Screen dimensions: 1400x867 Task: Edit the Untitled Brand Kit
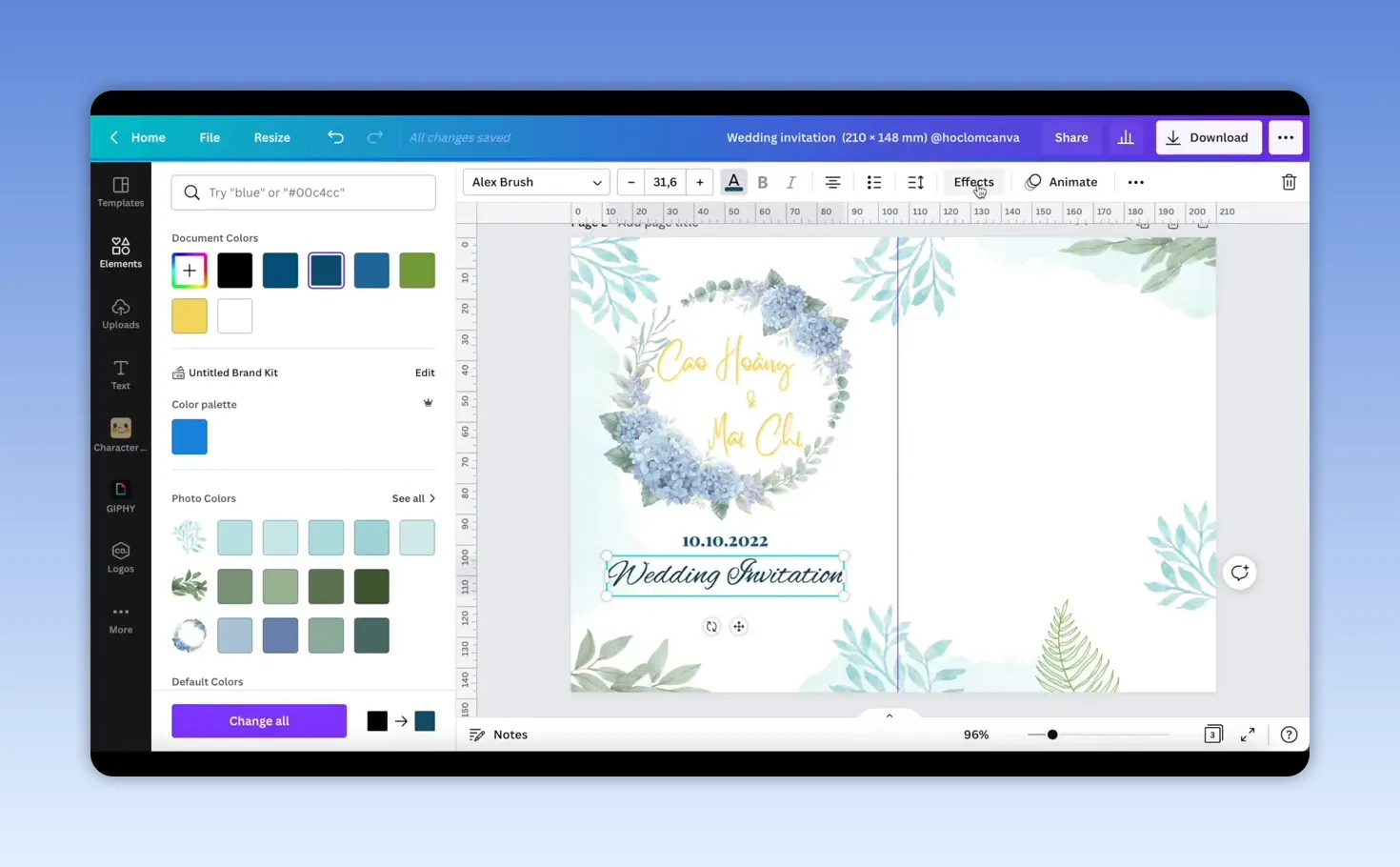click(425, 373)
